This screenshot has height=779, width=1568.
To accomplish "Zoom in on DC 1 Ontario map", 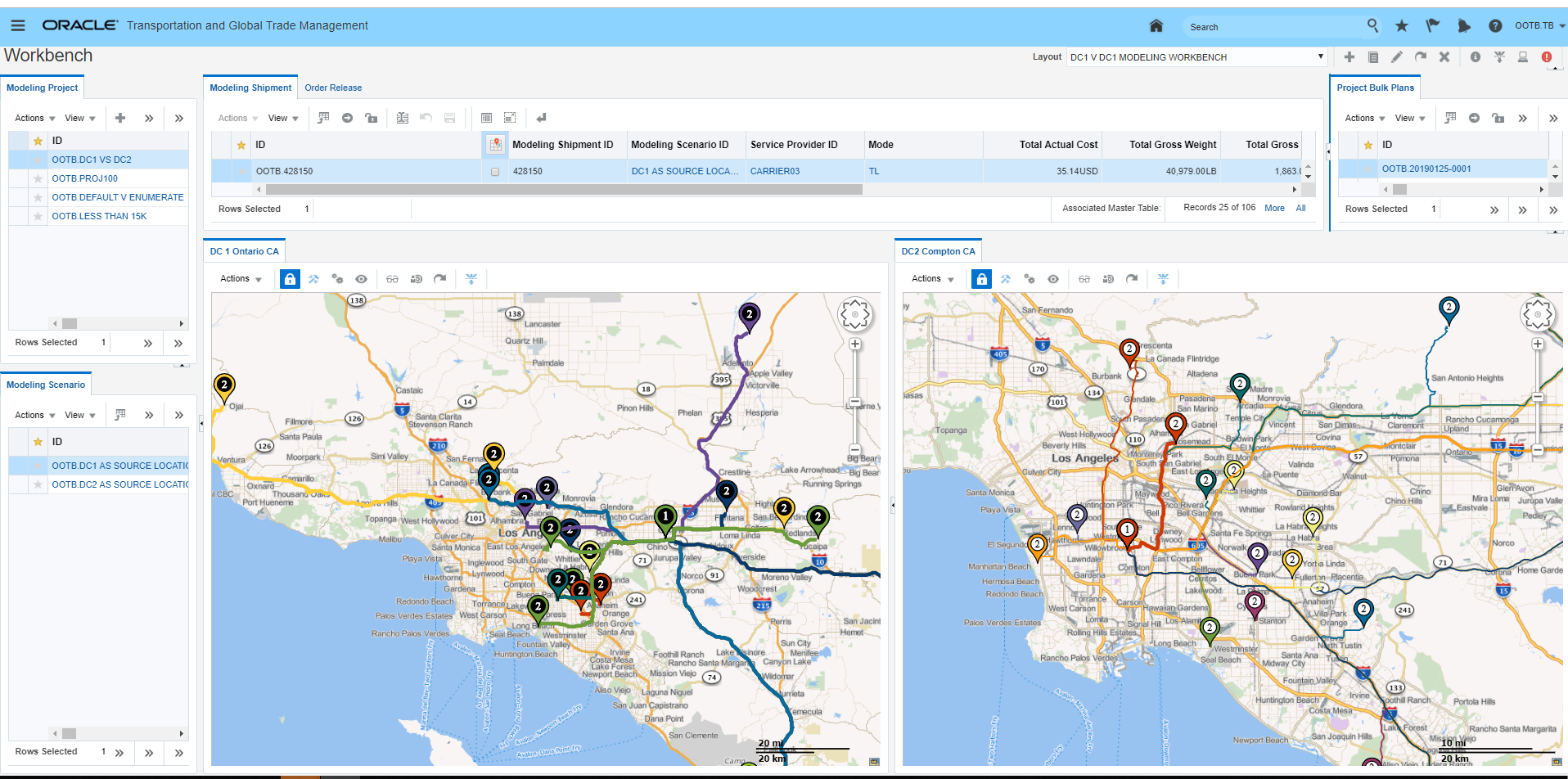I will [x=855, y=344].
